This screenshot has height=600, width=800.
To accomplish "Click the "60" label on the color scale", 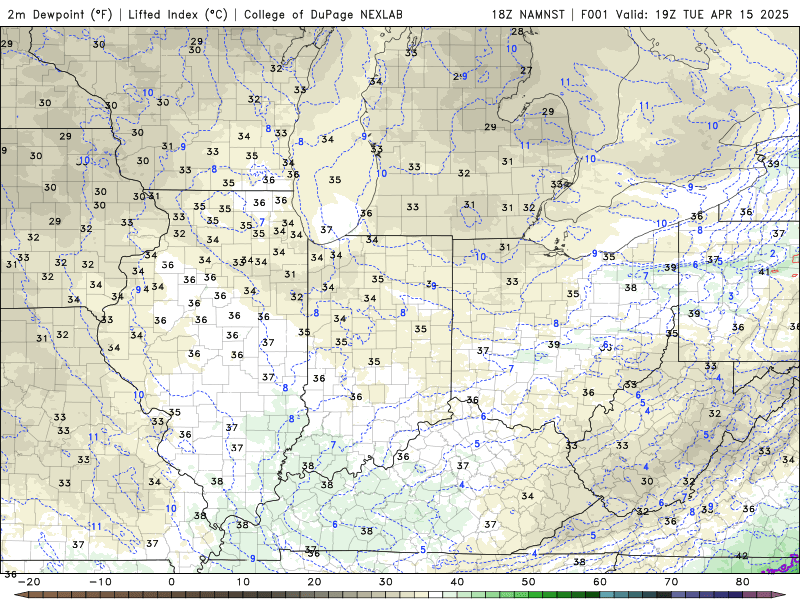I will point(600,582).
